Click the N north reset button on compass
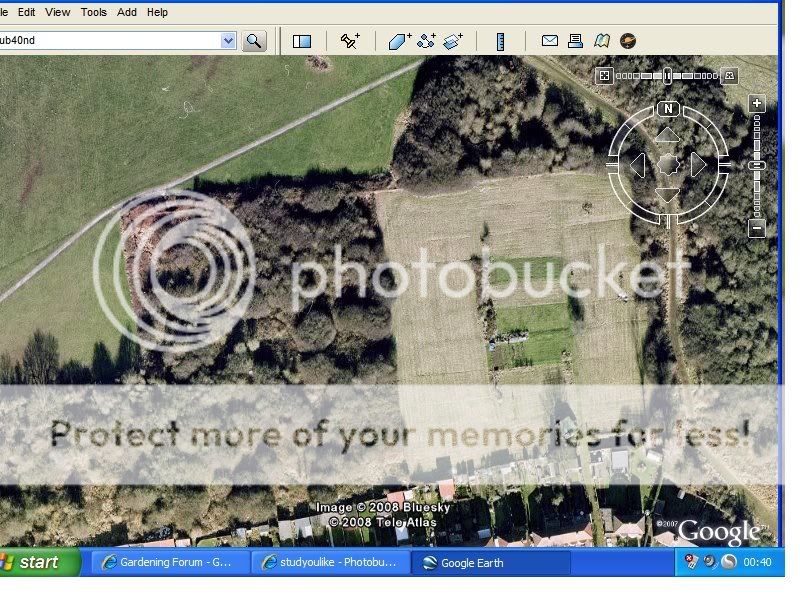The image size is (800, 600). click(x=668, y=108)
